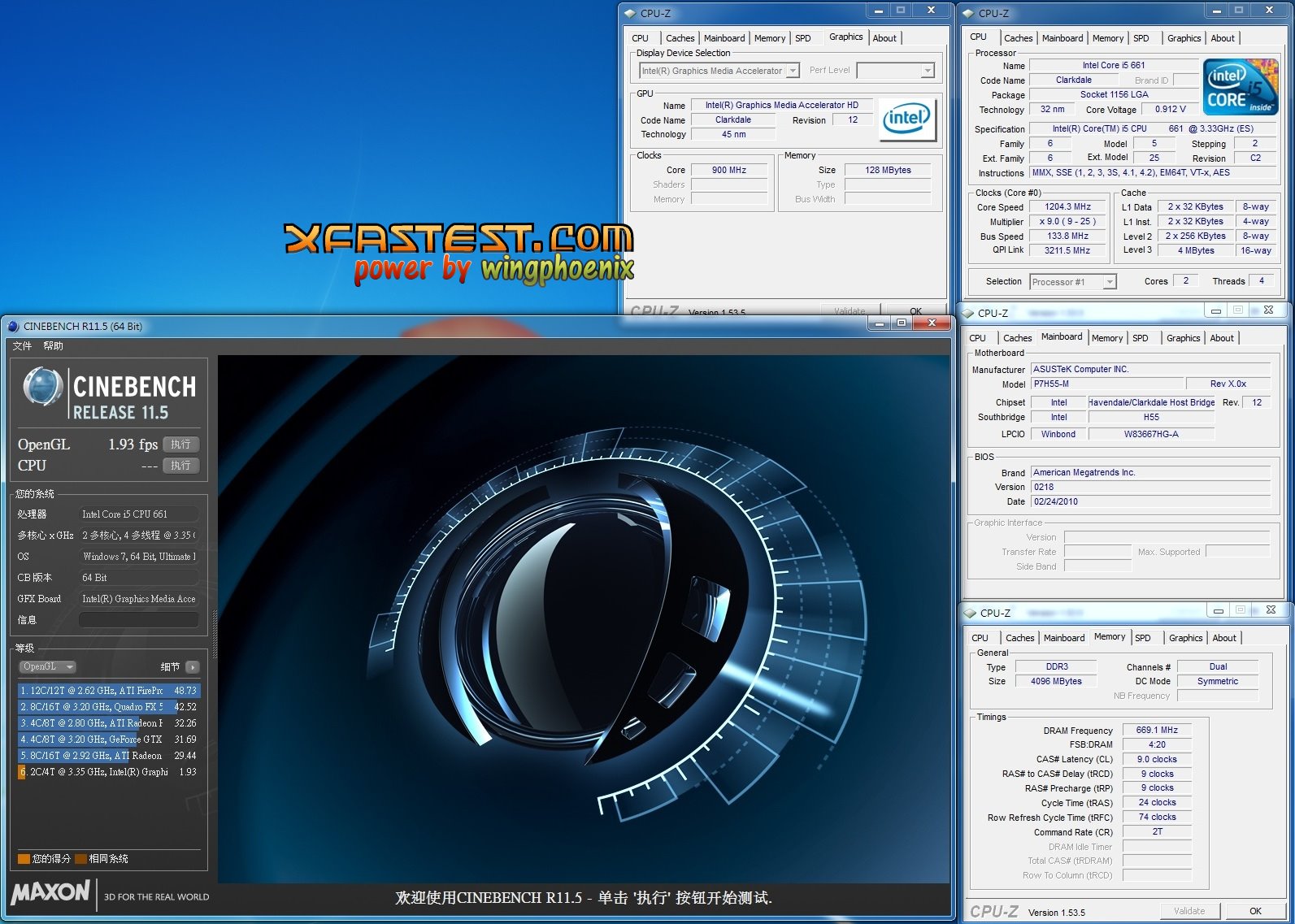
Task: Click the 信息 input field in CINEBENCH
Action: pos(139,620)
